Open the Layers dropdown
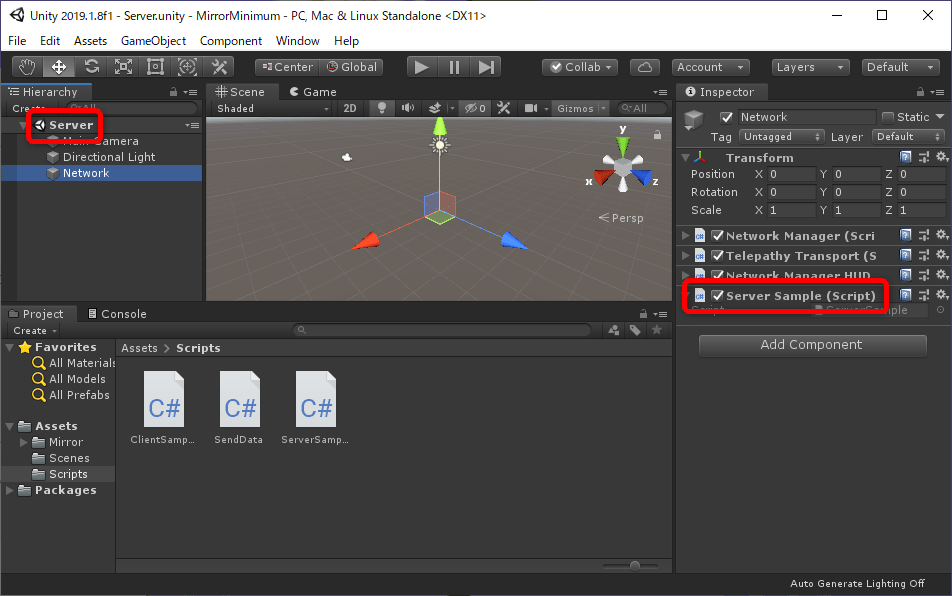The image size is (952, 596). [x=810, y=67]
